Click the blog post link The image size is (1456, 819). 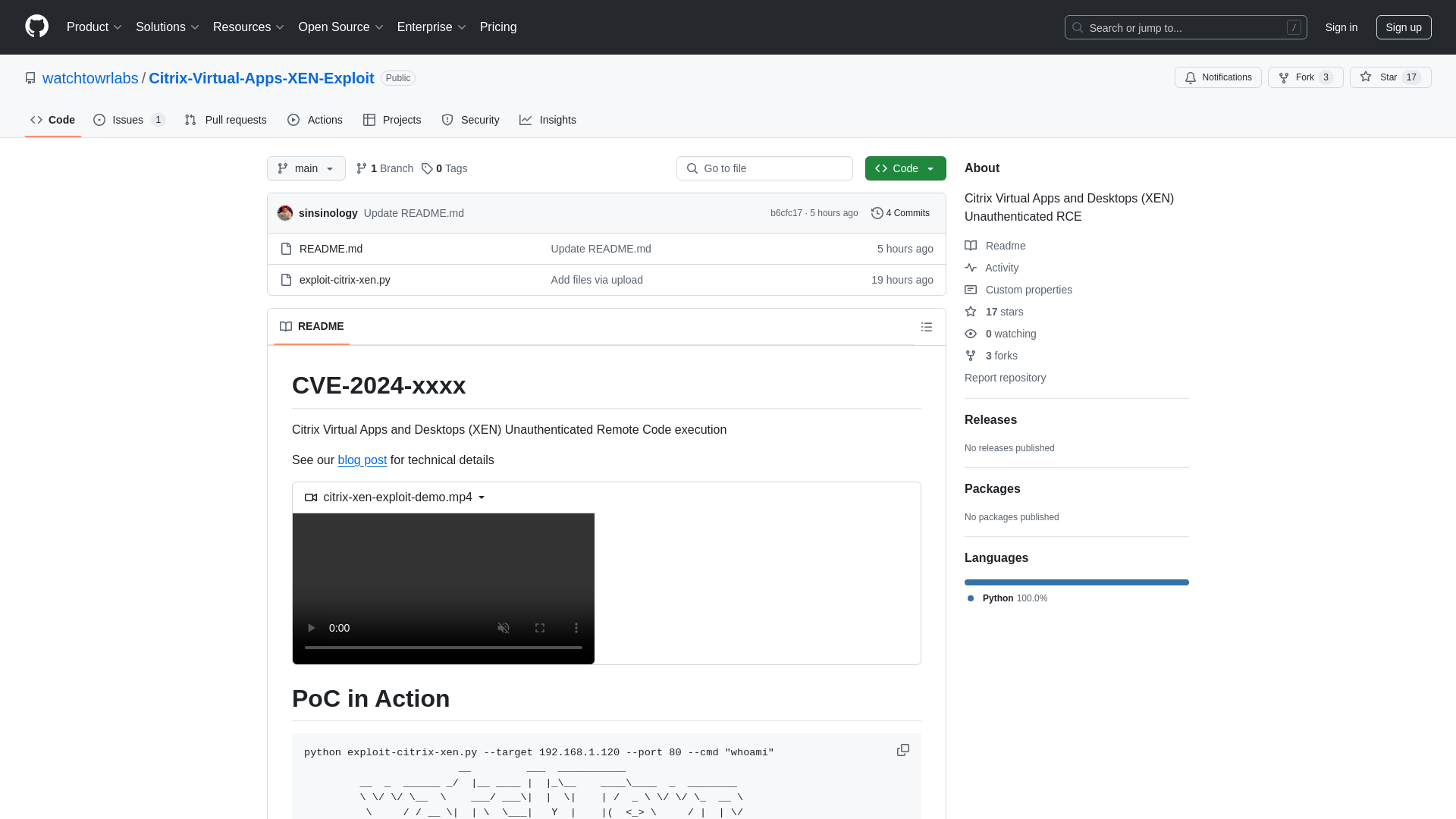tap(362, 459)
